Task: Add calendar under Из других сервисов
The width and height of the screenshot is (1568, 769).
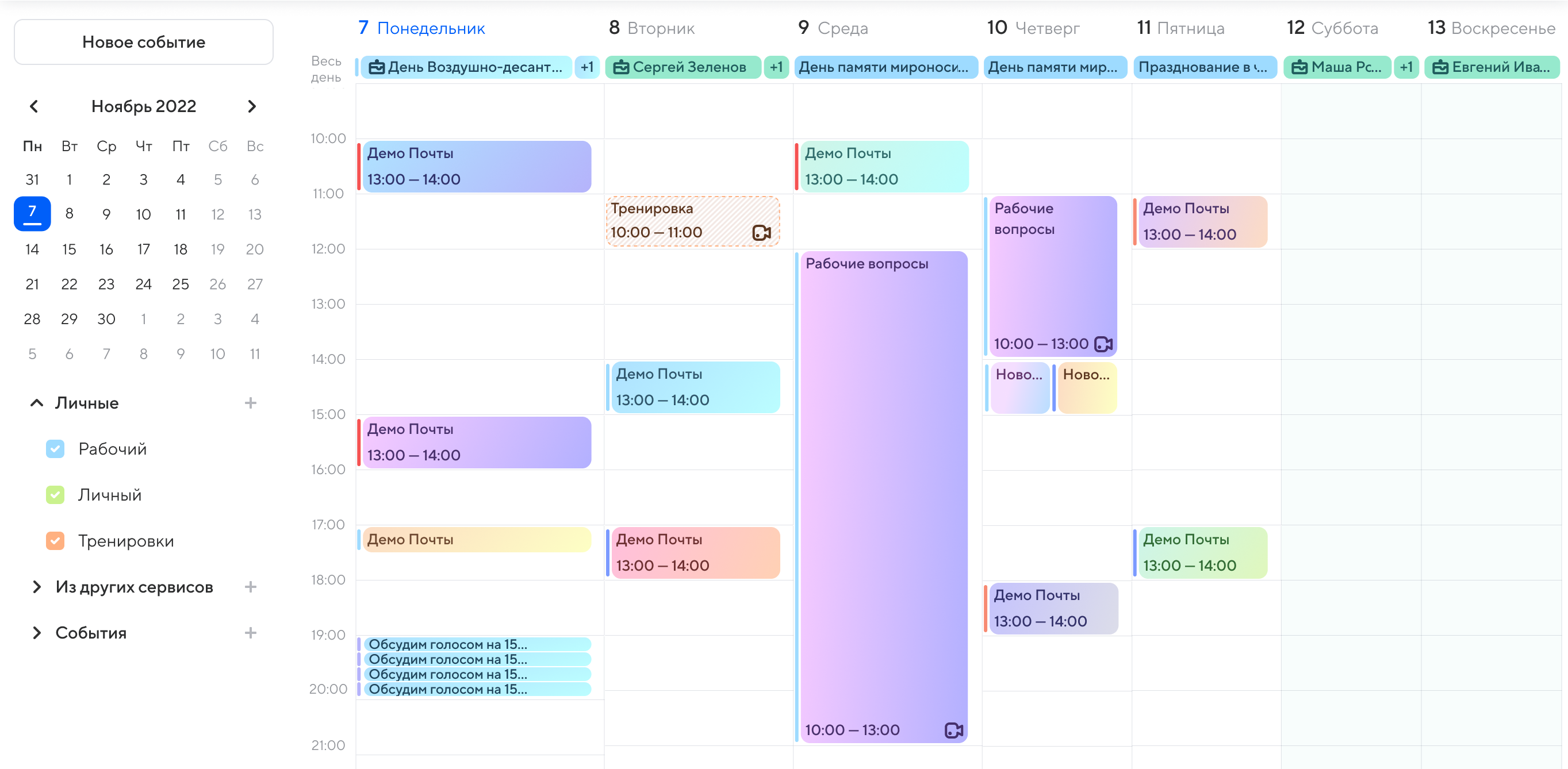Action: click(x=250, y=586)
